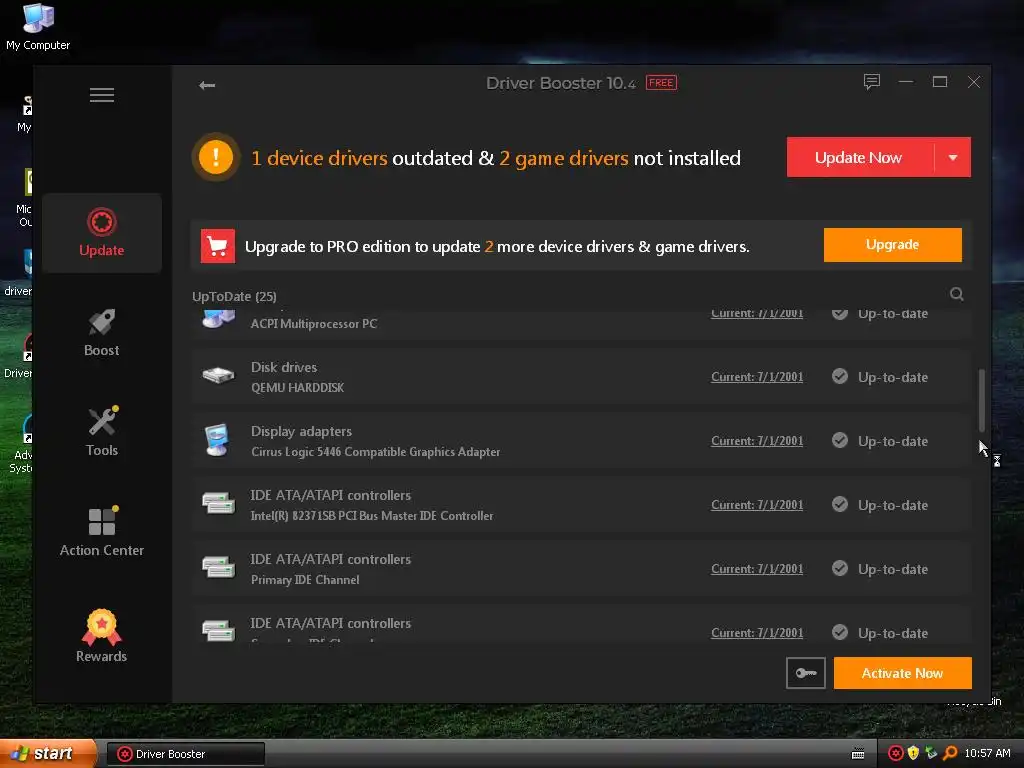Viewport: 1024px width, 768px height.
Task: Open the feedback chat icon
Action: tap(872, 82)
